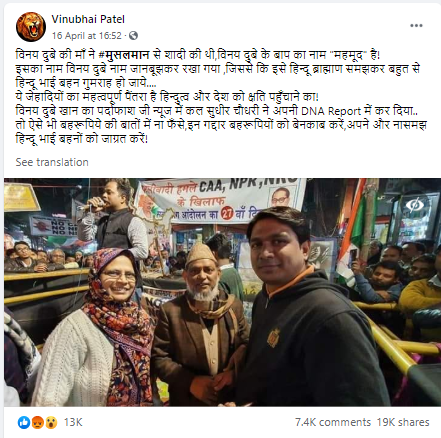Toggle the hidden-eye icon on the photo
This screenshot has height=438, width=441.
(x=414, y=204)
